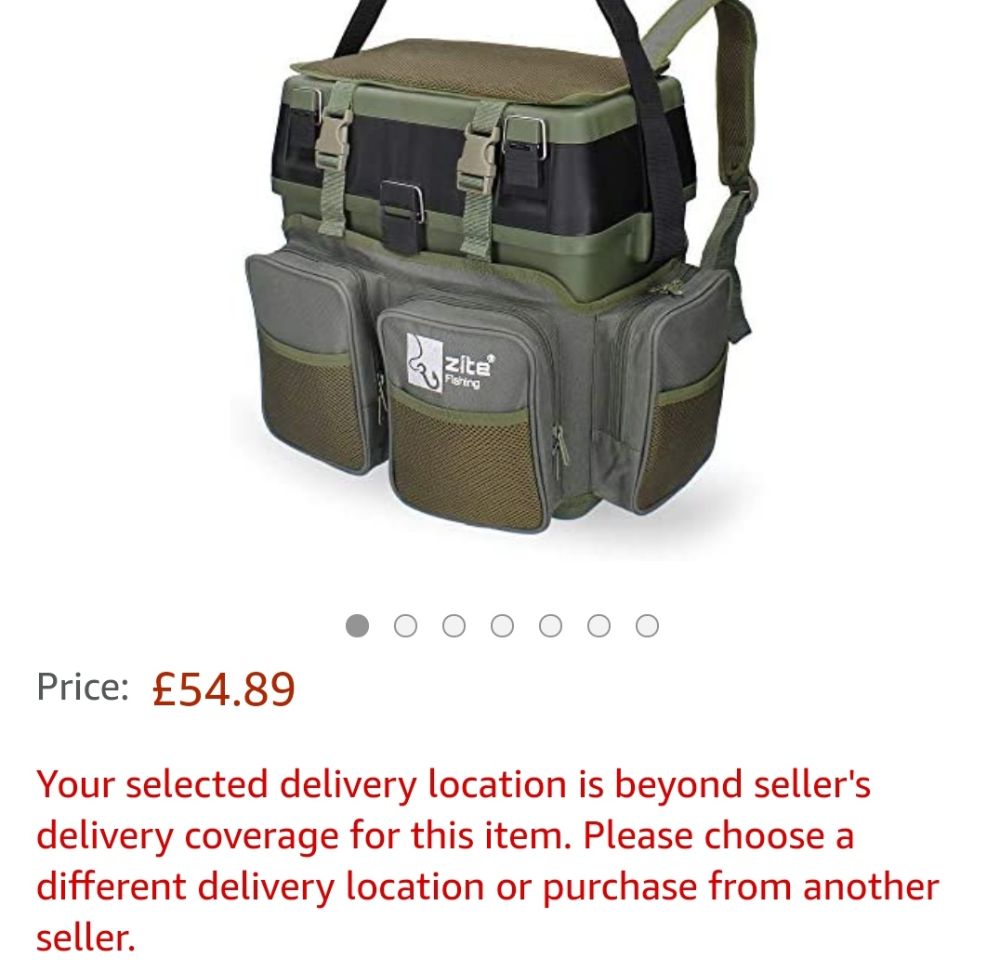Viewport: 1000px width, 971px height.
Task: Click the center metal latch on box
Action: [402, 204]
